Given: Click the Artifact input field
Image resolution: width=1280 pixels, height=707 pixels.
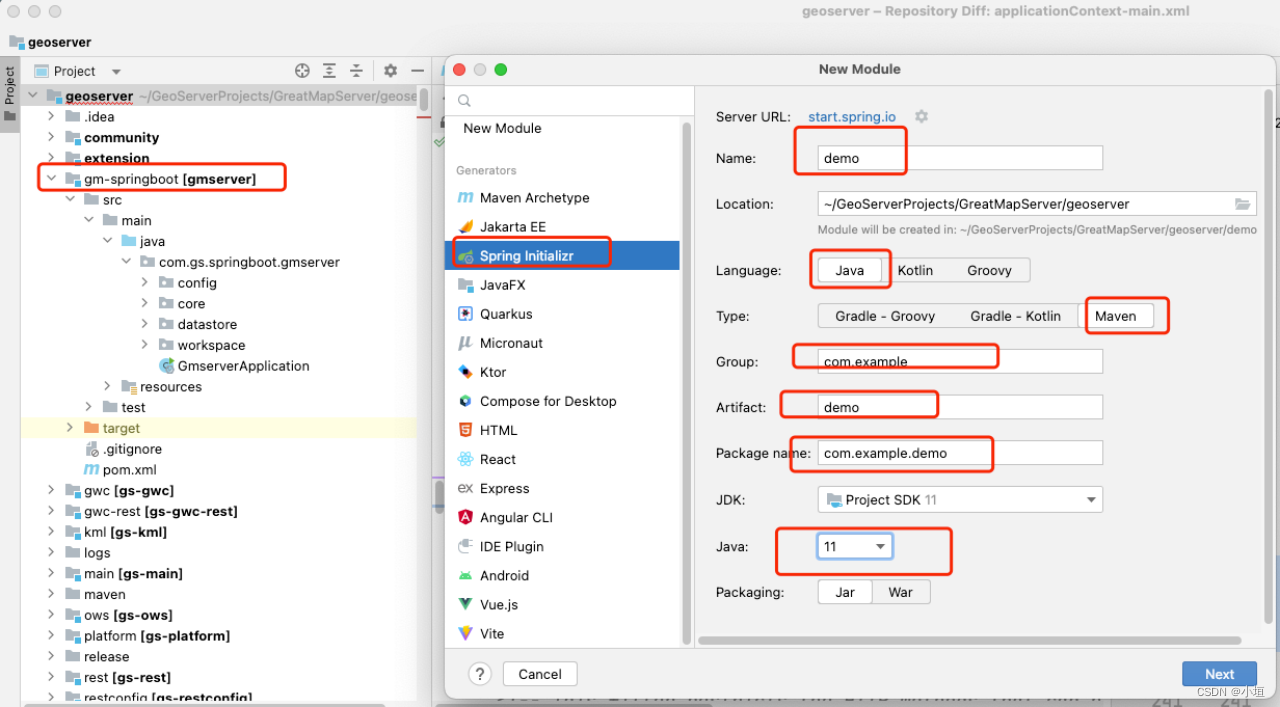Looking at the screenshot, I should (960, 407).
